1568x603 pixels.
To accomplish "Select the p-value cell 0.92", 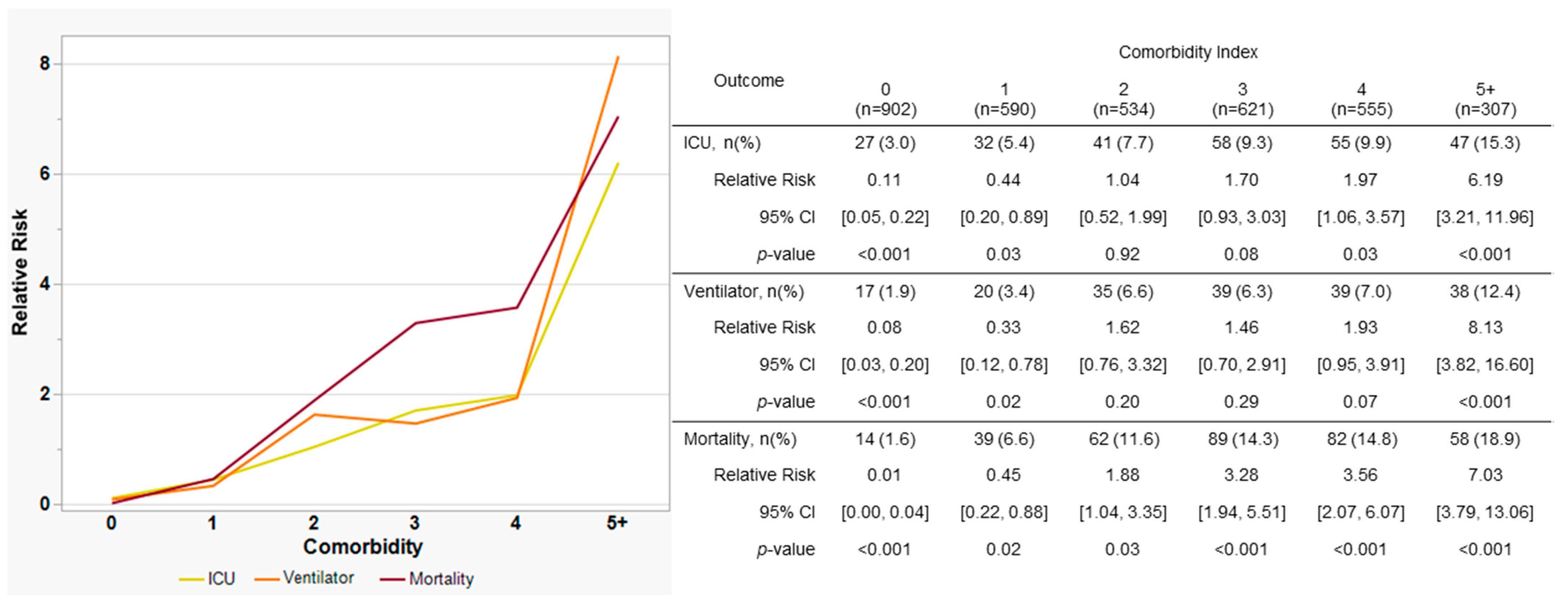I will [1122, 255].
